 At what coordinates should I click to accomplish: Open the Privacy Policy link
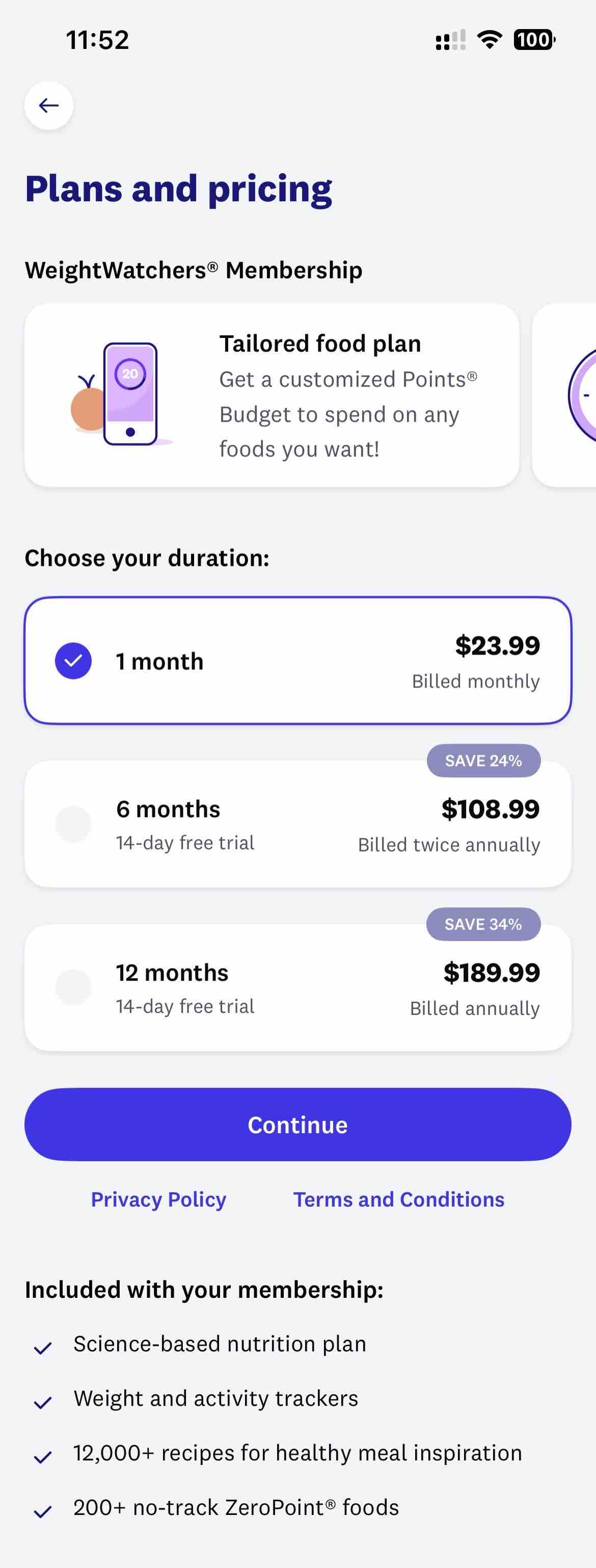[159, 1199]
